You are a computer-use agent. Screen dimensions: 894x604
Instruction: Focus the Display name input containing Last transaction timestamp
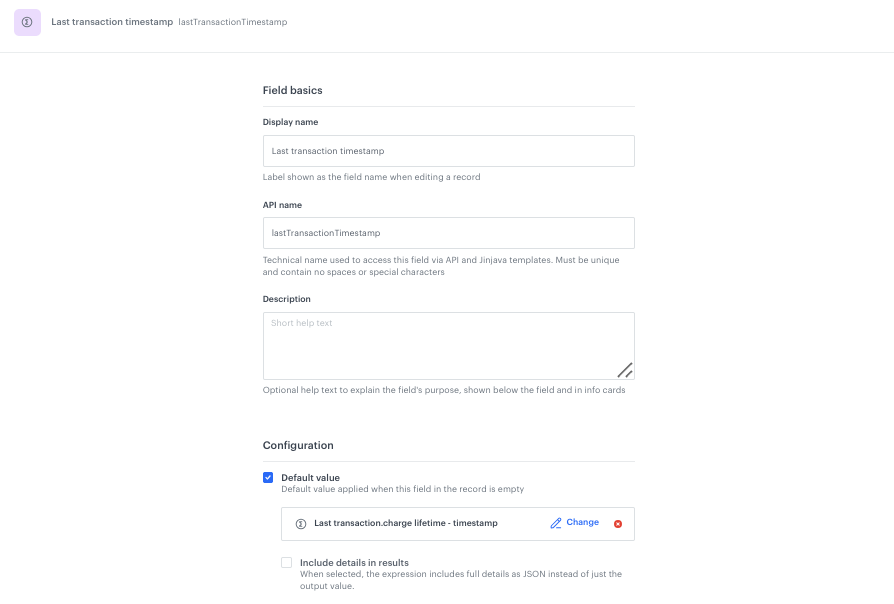[448, 150]
